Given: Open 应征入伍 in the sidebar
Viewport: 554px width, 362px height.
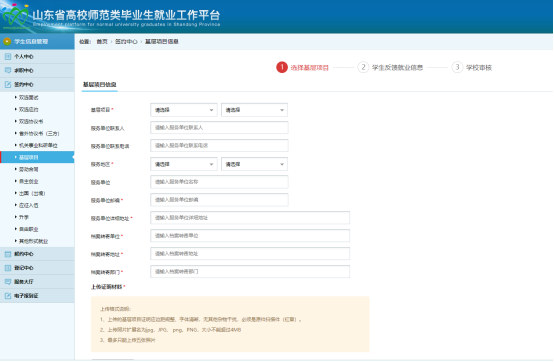Looking at the screenshot, I should click(x=28, y=205).
